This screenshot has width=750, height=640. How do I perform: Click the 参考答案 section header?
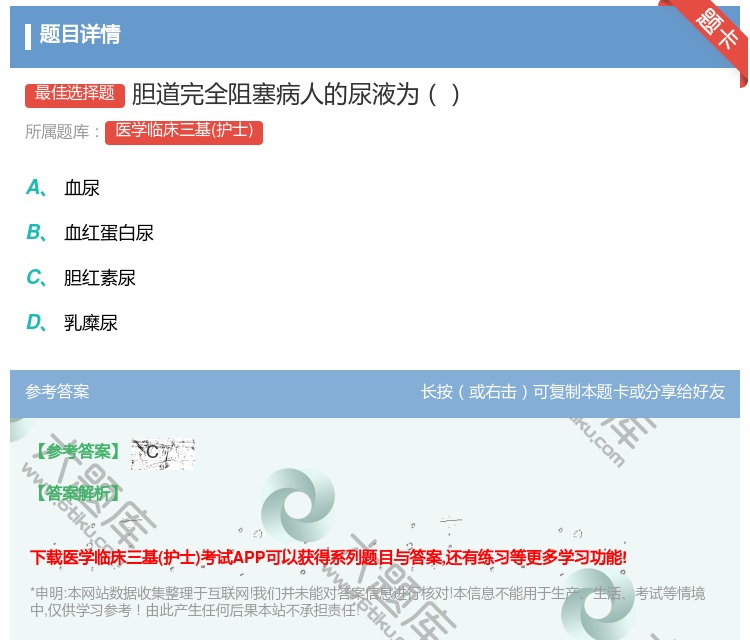coord(57,392)
